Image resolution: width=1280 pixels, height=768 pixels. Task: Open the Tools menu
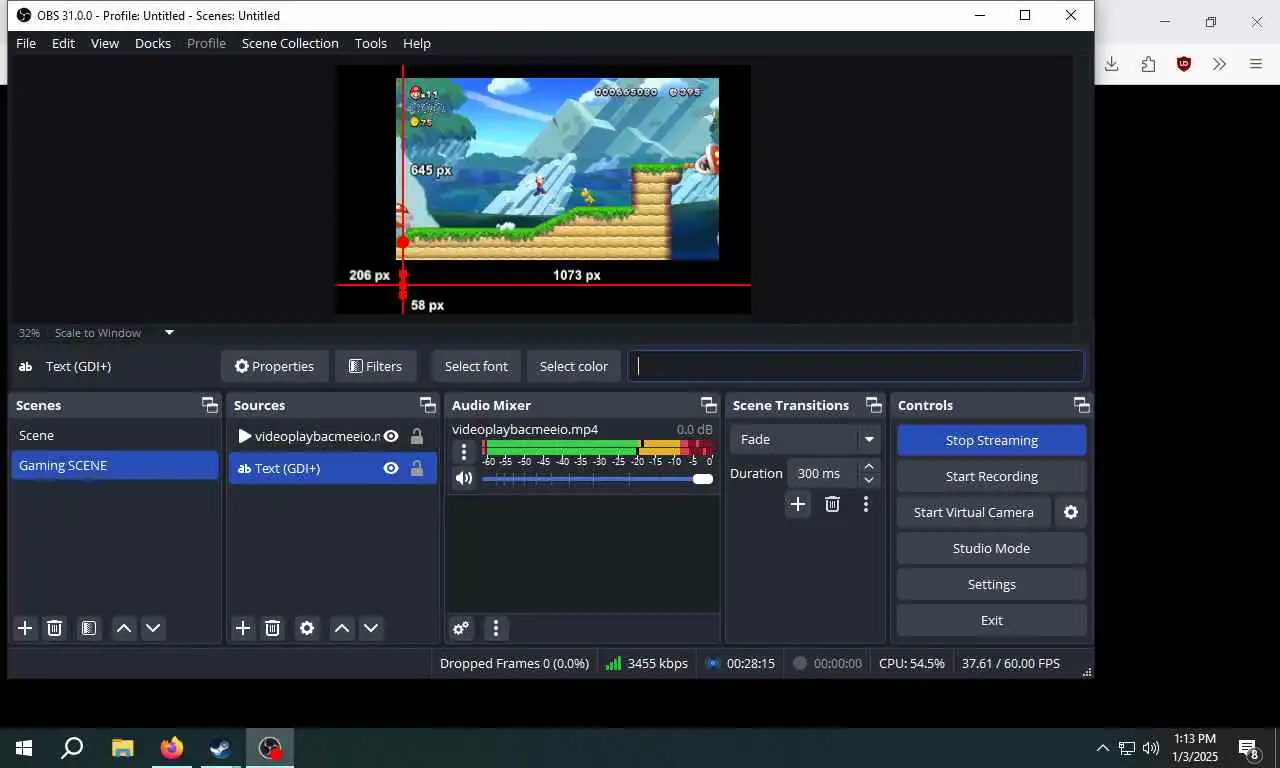tap(371, 43)
